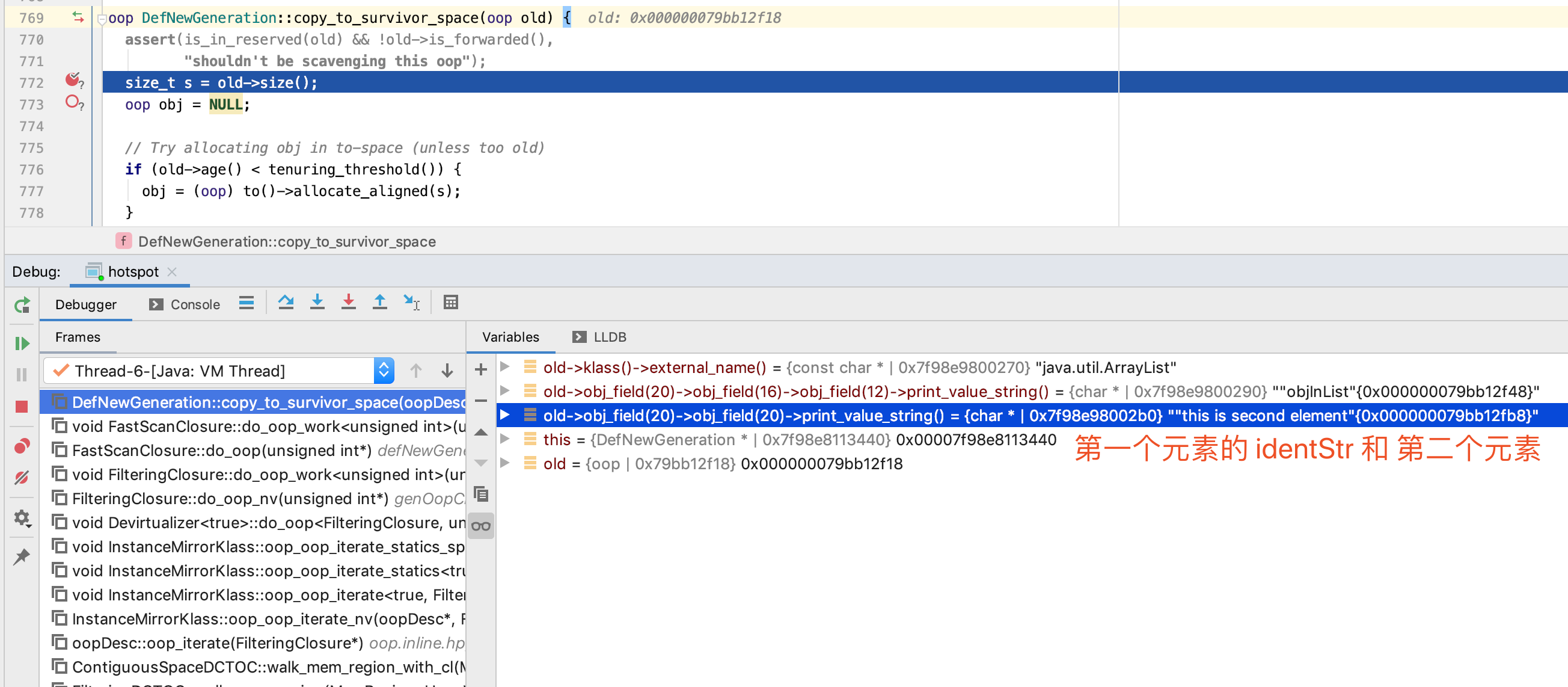1568x687 pixels.
Task: Expand the 'this' DefNewGeneration variable
Action: pos(504,439)
